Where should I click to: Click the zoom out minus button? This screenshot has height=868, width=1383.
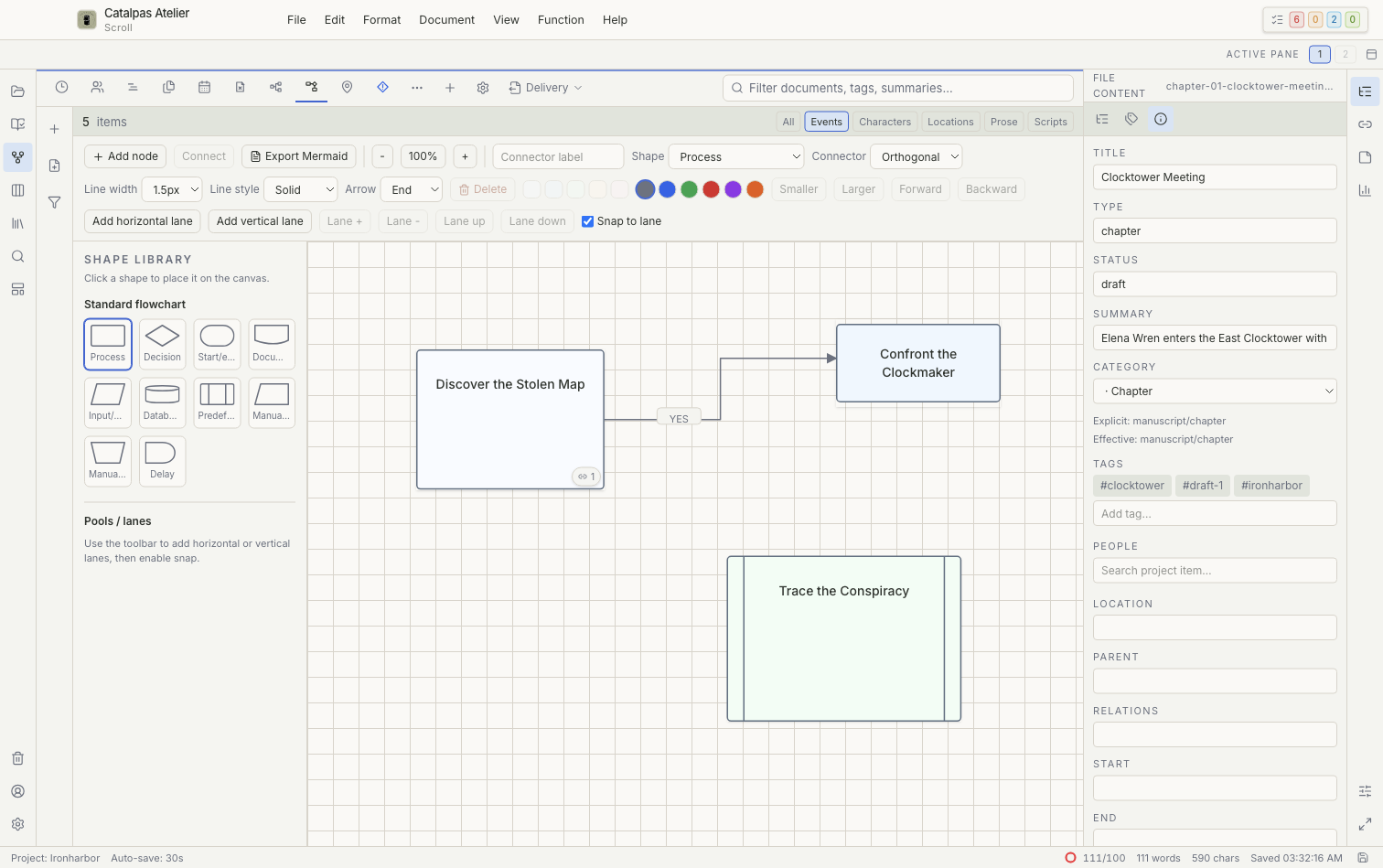[382, 156]
